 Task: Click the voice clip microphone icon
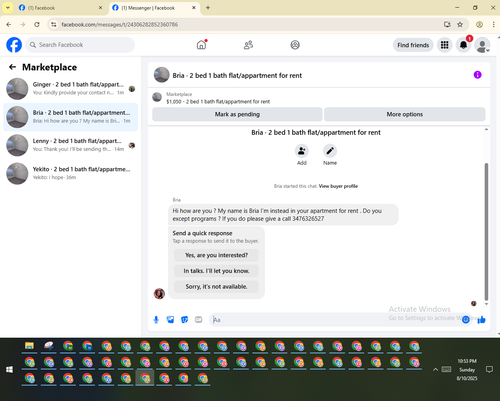coord(156,320)
